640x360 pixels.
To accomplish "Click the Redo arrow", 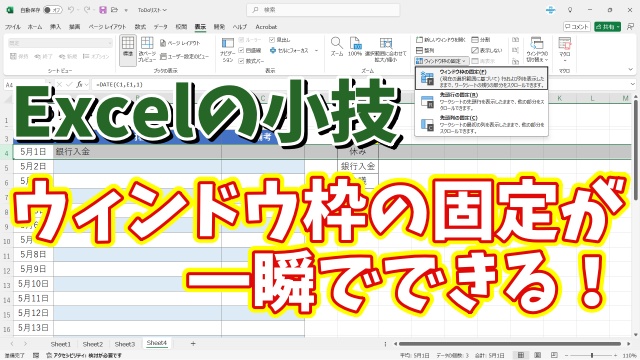I will pyautogui.click(x=87, y=10).
